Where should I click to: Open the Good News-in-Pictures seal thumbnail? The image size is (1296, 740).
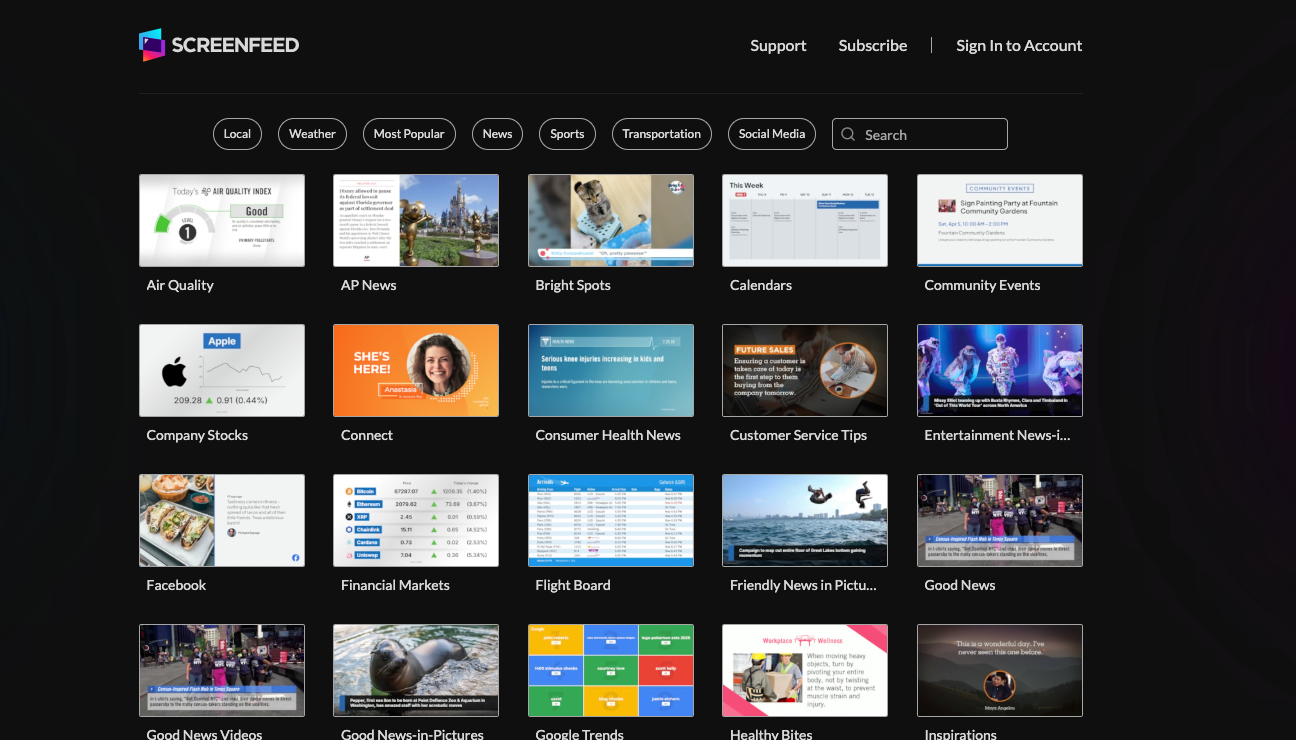[x=416, y=670]
